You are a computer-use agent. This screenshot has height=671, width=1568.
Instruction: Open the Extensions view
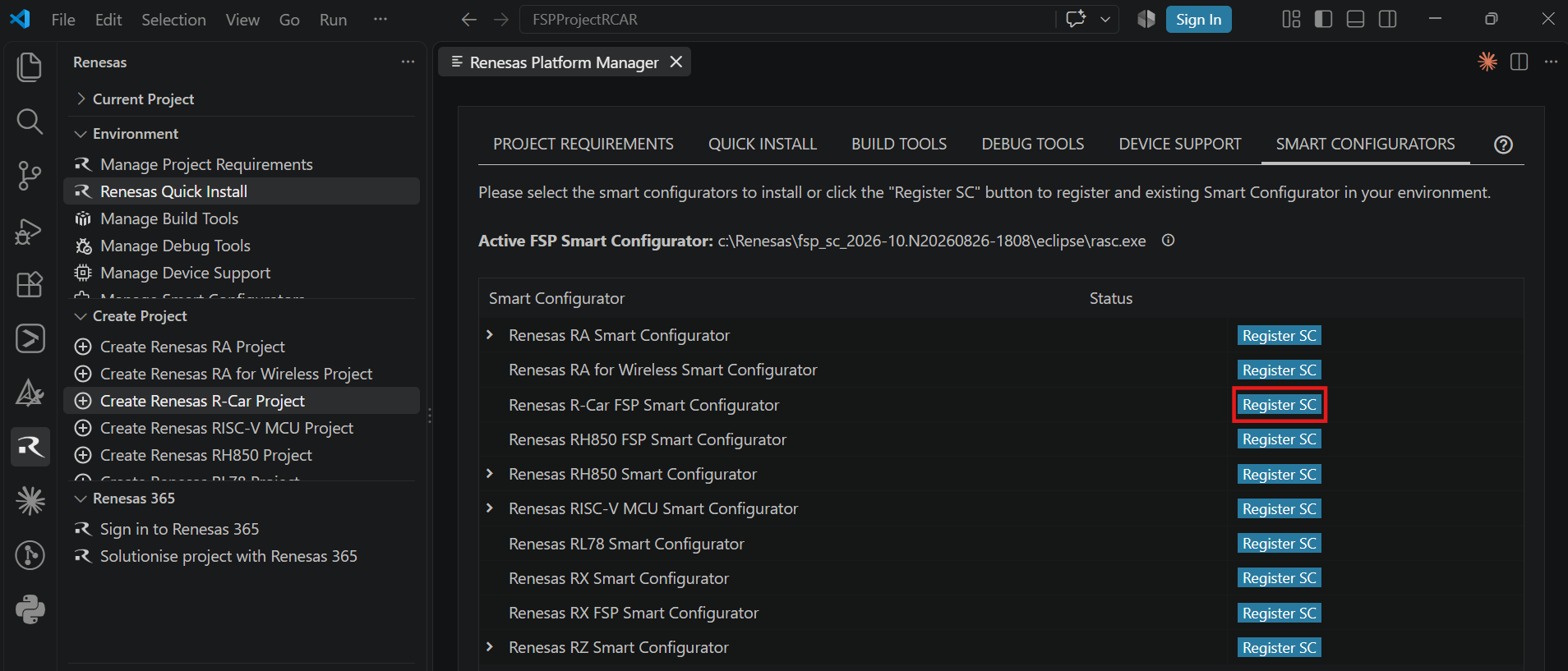point(30,284)
